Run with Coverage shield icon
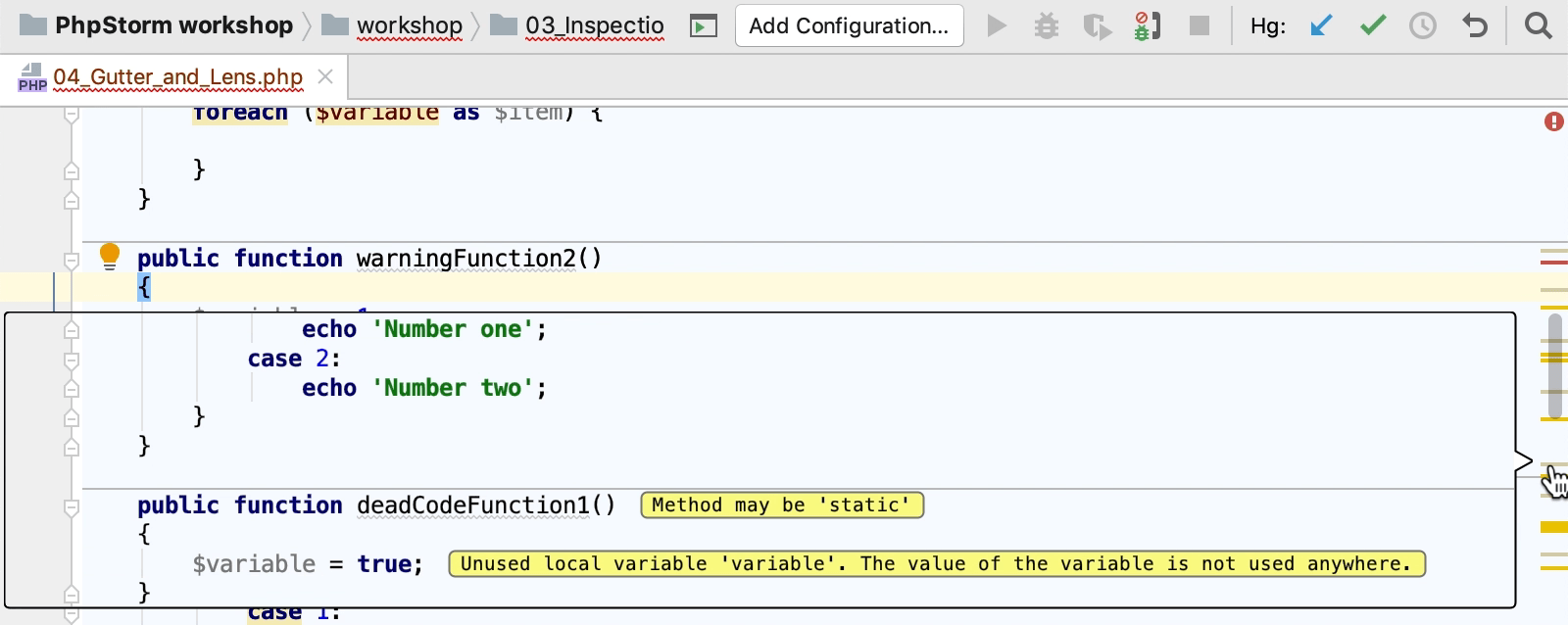The image size is (1568, 625). point(1097,25)
